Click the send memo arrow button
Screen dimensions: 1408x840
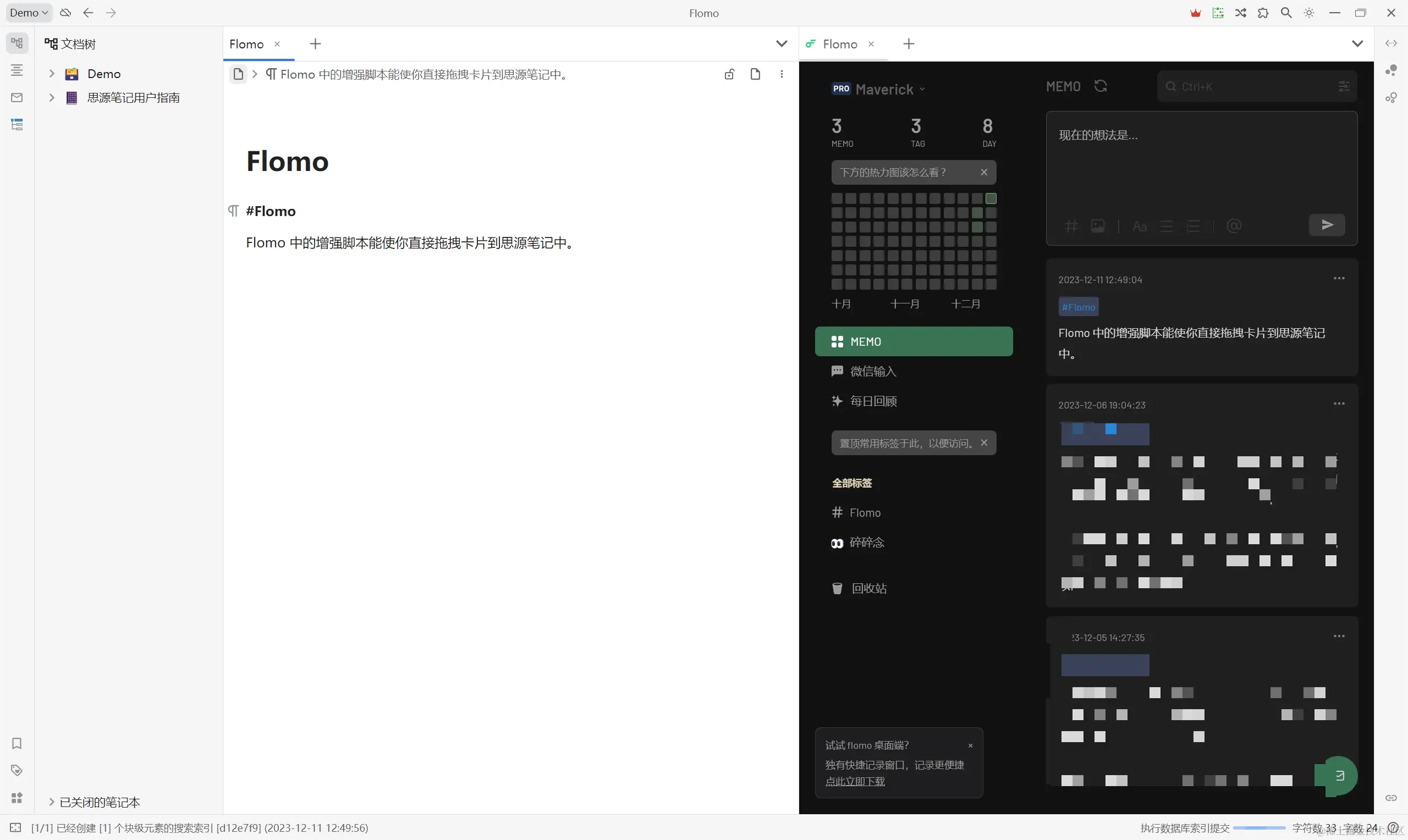(1327, 225)
